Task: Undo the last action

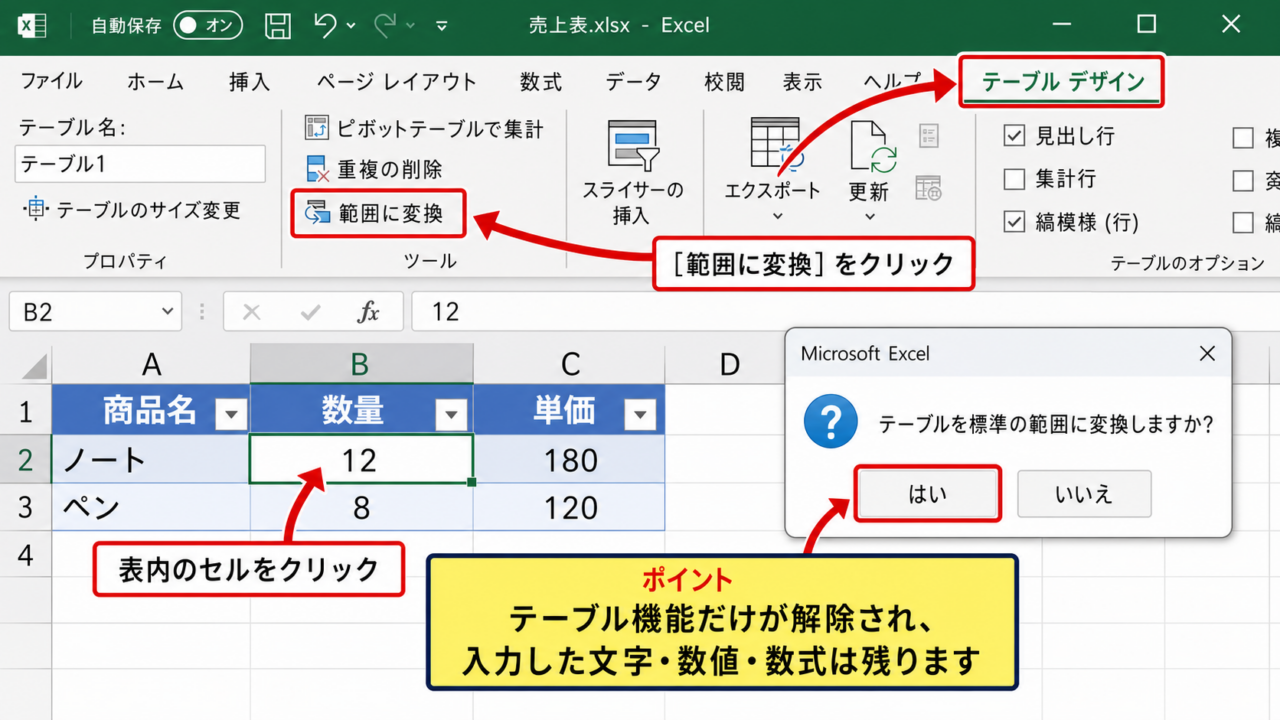Action: (324, 25)
